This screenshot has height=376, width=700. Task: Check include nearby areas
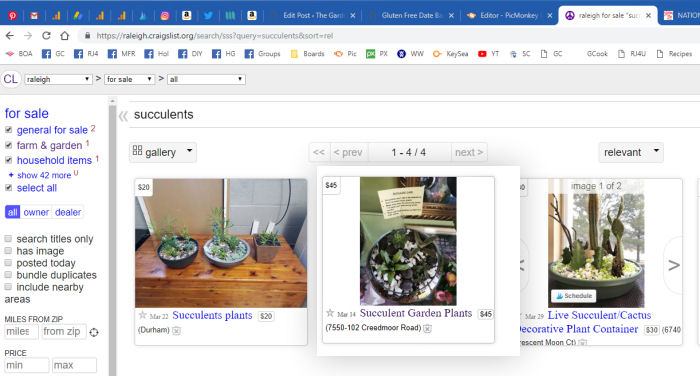[8, 287]
